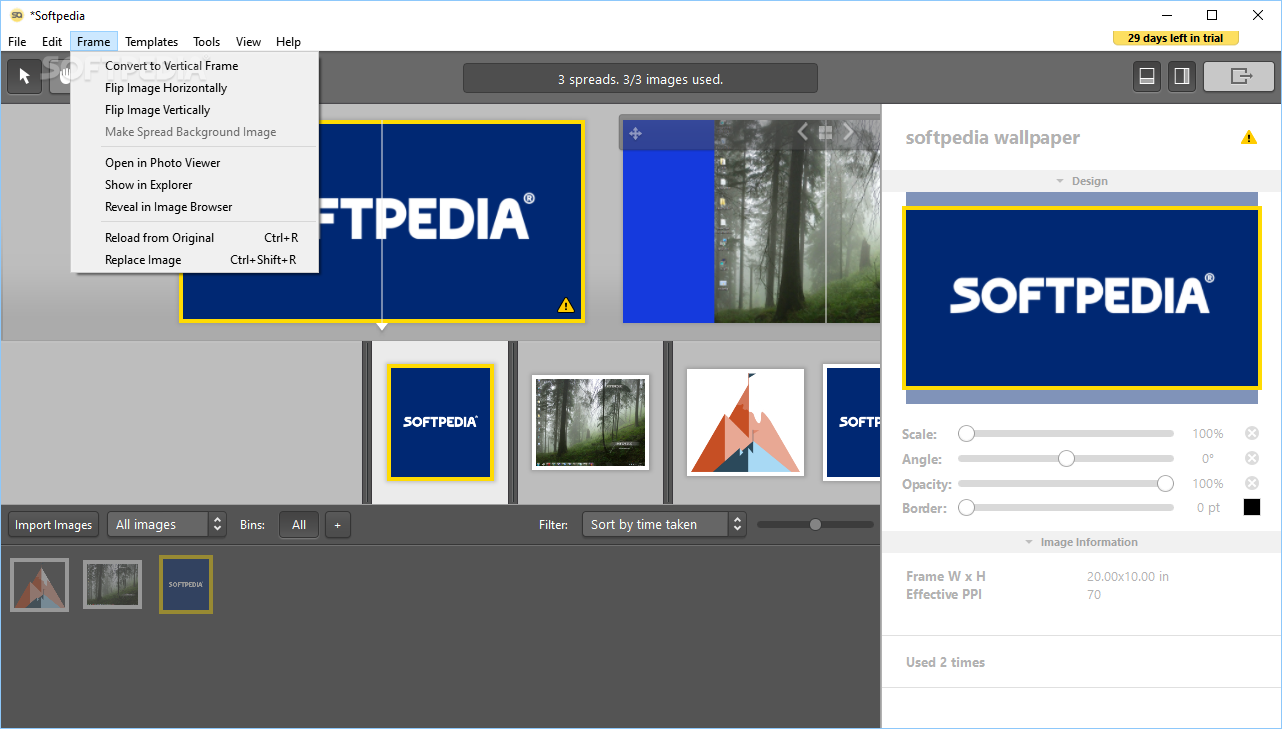Viewport: 1282px width, 729px height.
Task: Click the Used 2 times text
Action: [945, 662]
